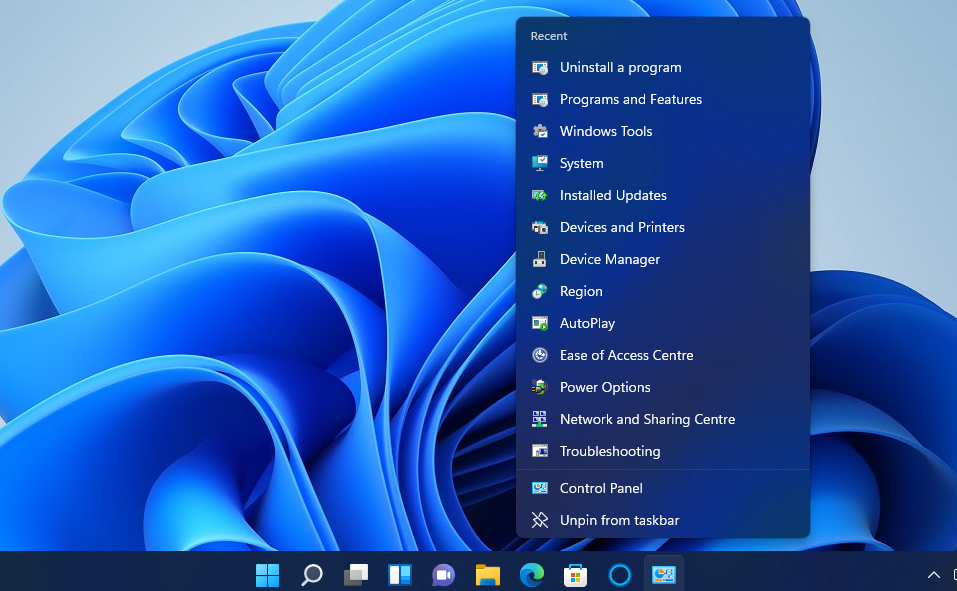Screen dimensions: 957x591
Task: Open Ease of Access Centre entry
Action: (626, 355)
